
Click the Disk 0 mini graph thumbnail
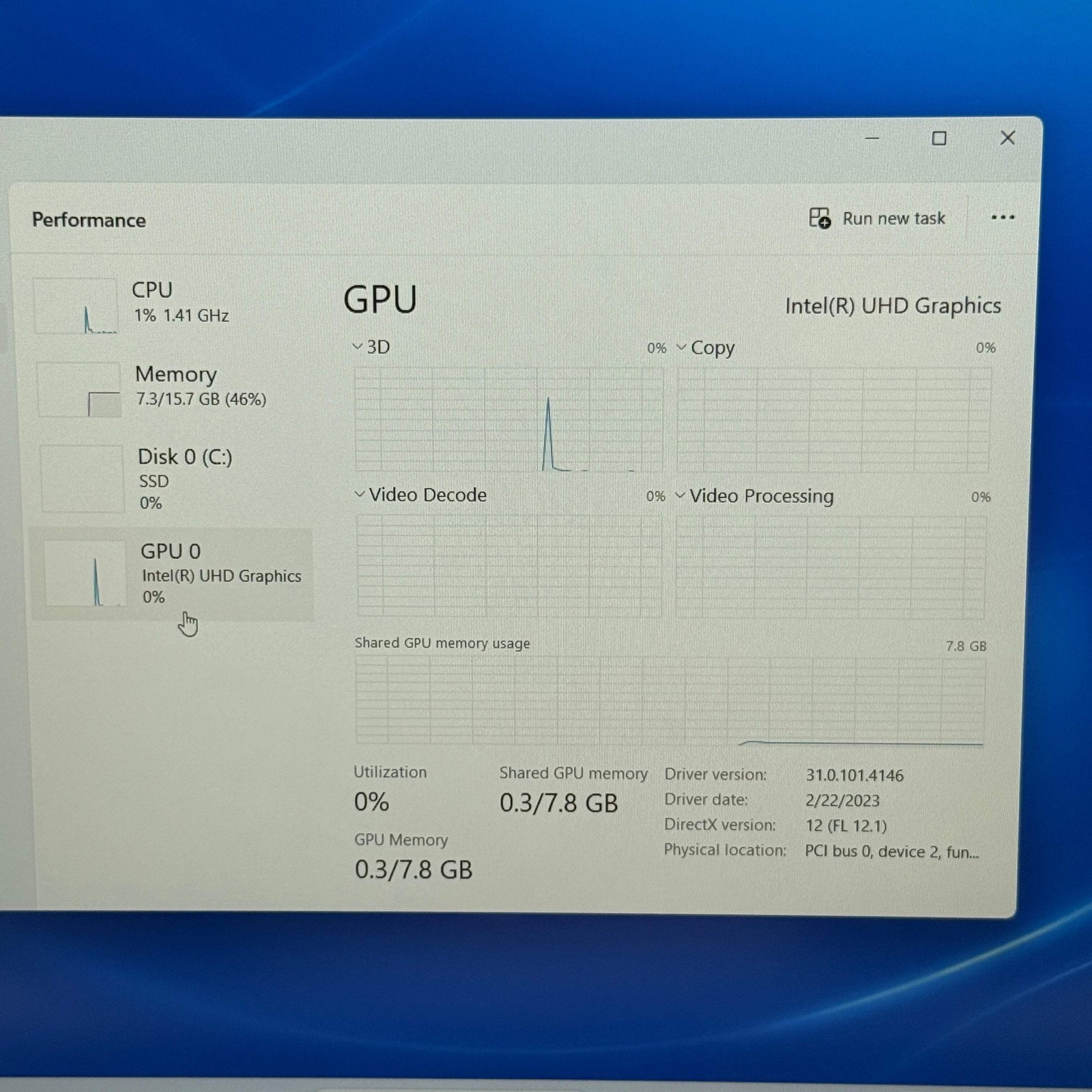[83, 478]
